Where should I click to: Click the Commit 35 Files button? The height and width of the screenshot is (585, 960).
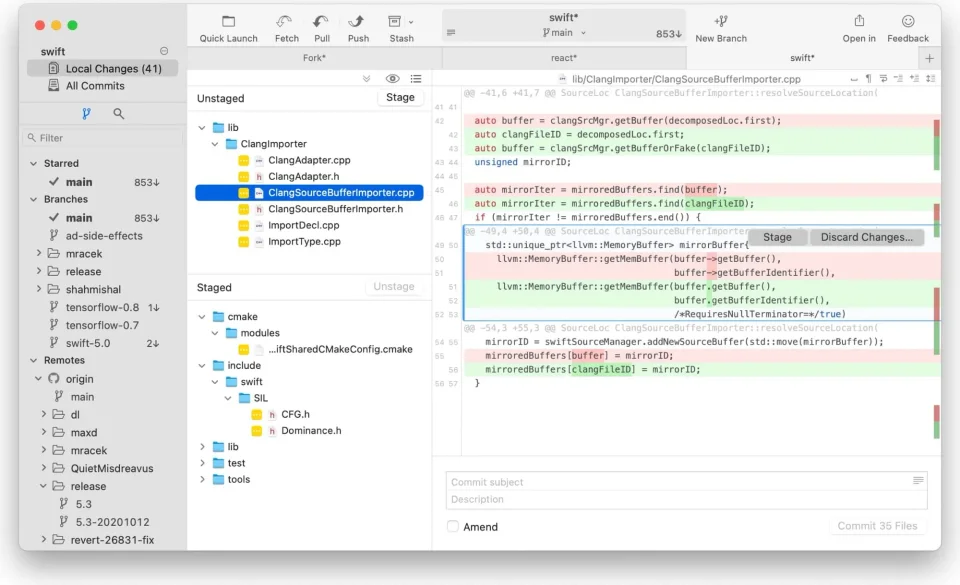pyautogui.click(x=877, y=526)
